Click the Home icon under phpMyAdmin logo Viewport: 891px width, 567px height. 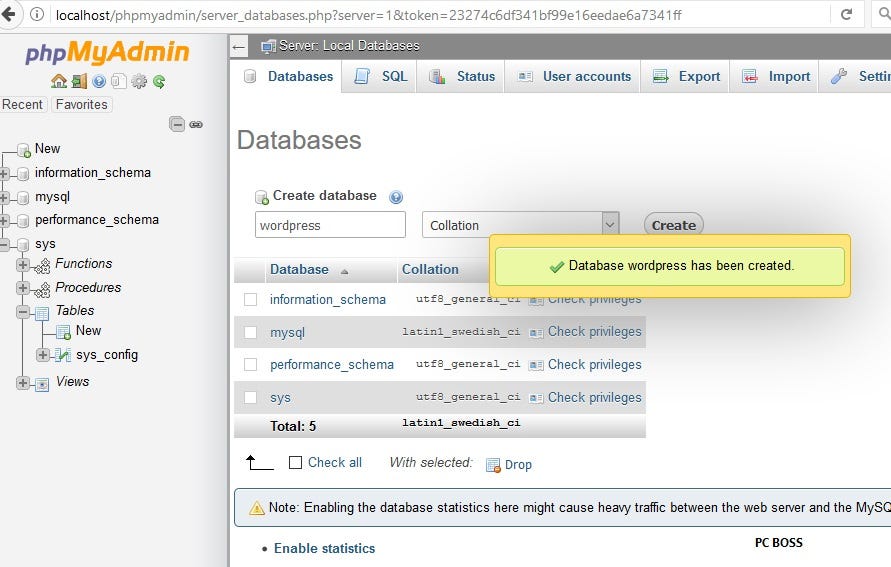tap(59, 81)
